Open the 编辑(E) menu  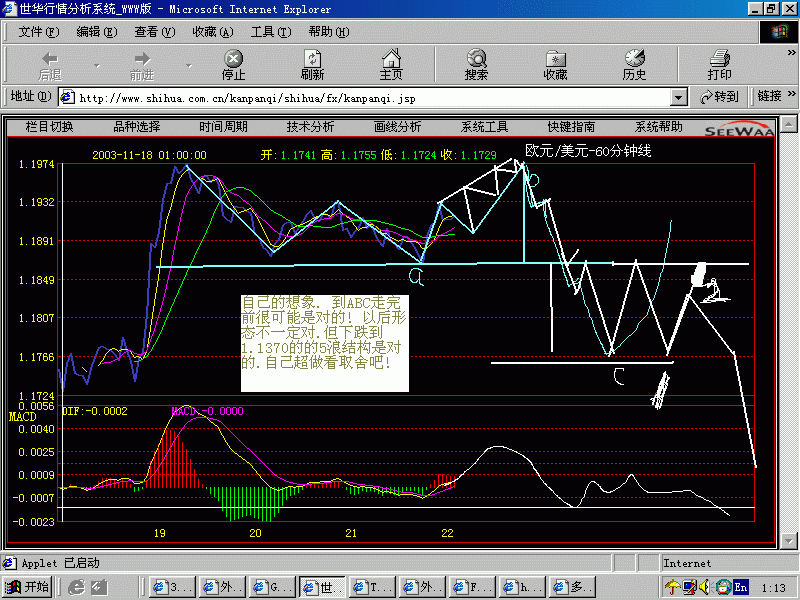(96, 32)
